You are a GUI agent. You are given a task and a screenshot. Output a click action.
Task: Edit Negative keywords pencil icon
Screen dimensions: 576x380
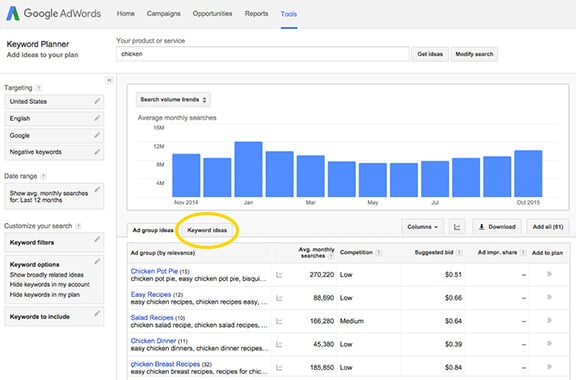(97, 151)
